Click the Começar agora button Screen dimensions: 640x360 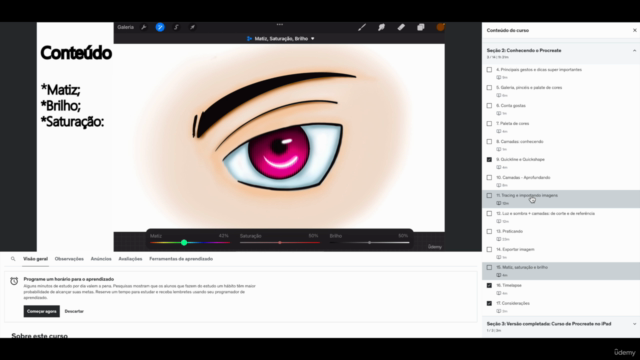click(x=42, y=311)
